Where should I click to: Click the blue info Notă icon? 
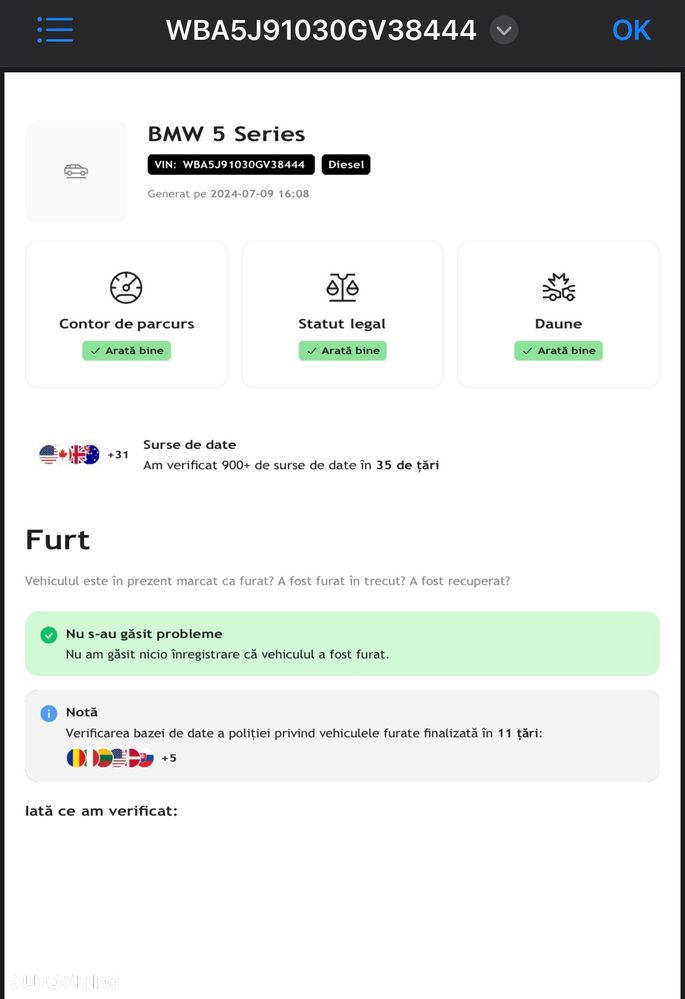pos(48,713)
